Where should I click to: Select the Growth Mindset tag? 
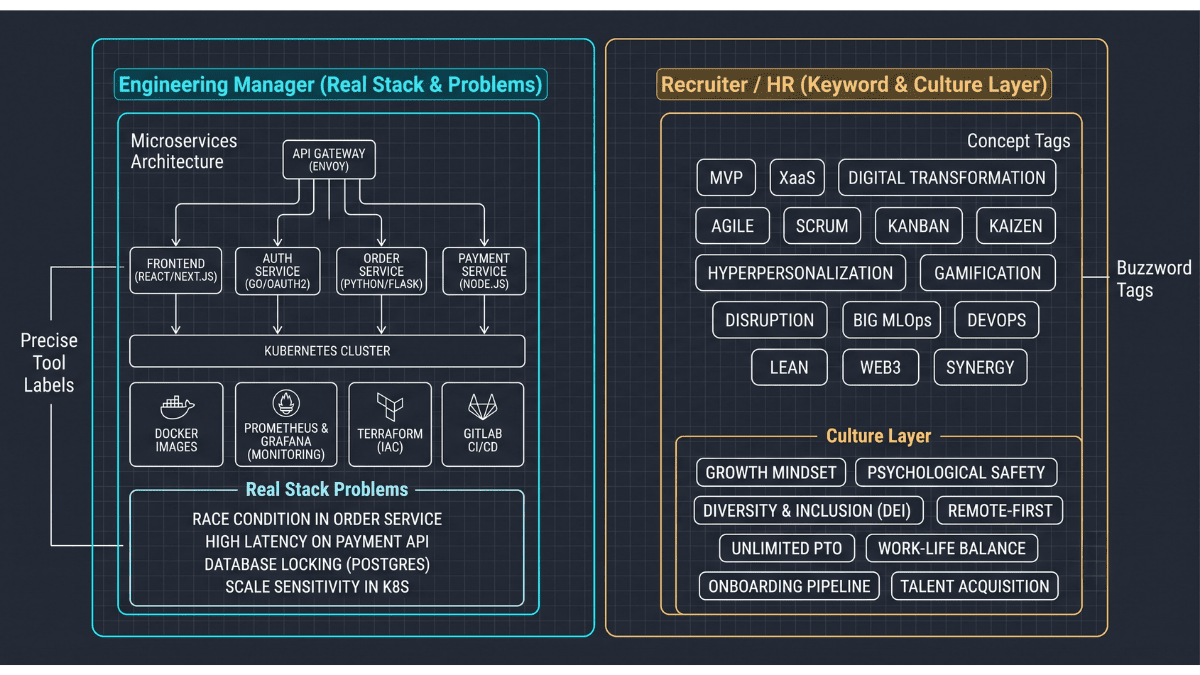[771, 473]
